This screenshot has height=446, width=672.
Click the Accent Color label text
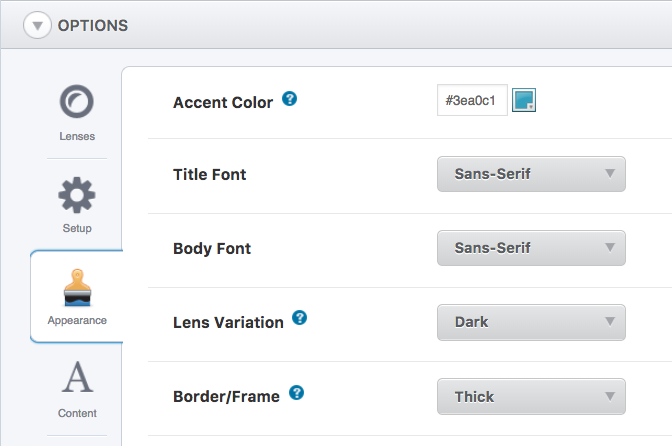coord(223,102)
